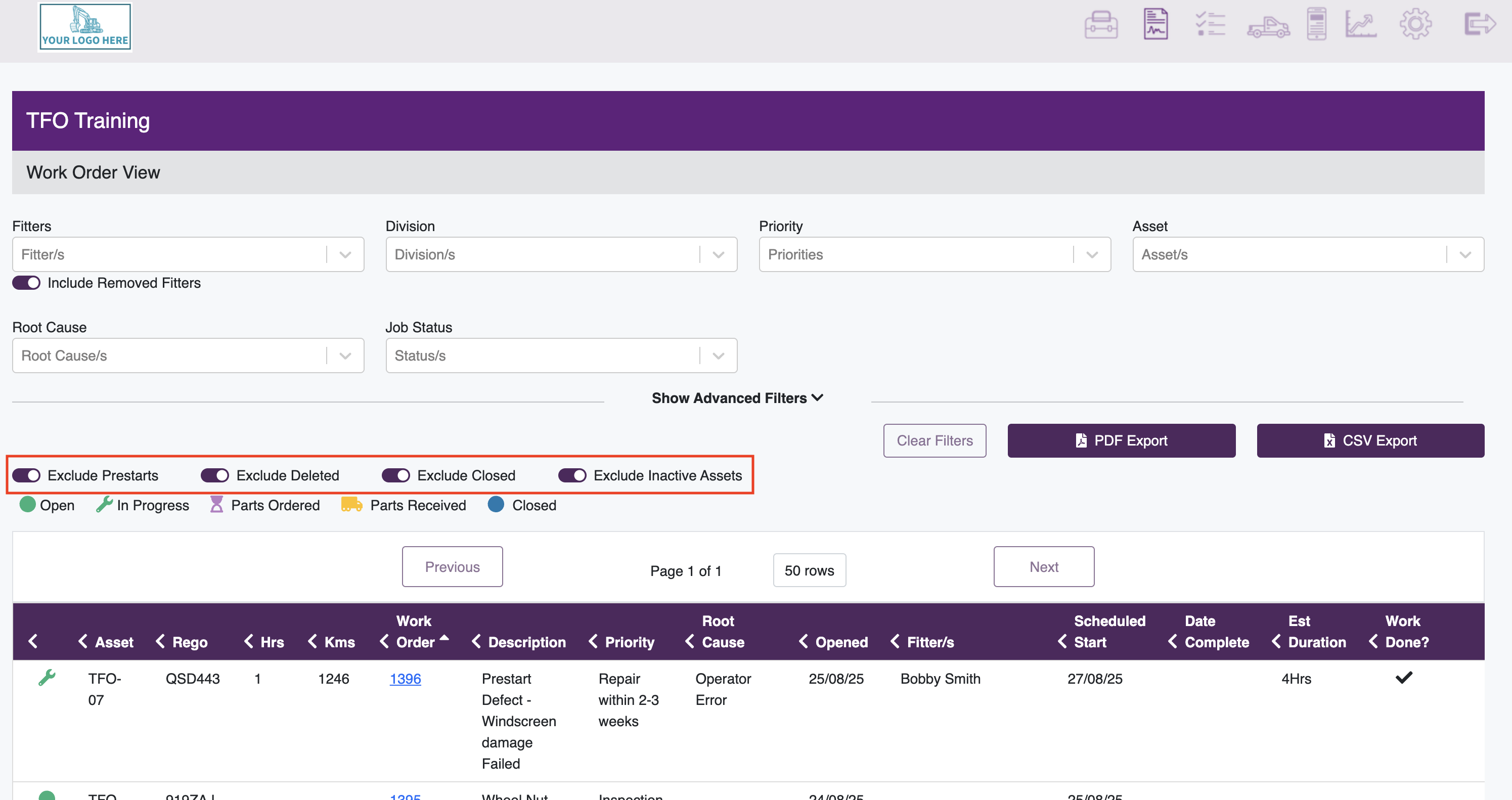Viewport: 1512px width, 800px height.
Task: Open the truck assets icon
Action: (1268, 27)
